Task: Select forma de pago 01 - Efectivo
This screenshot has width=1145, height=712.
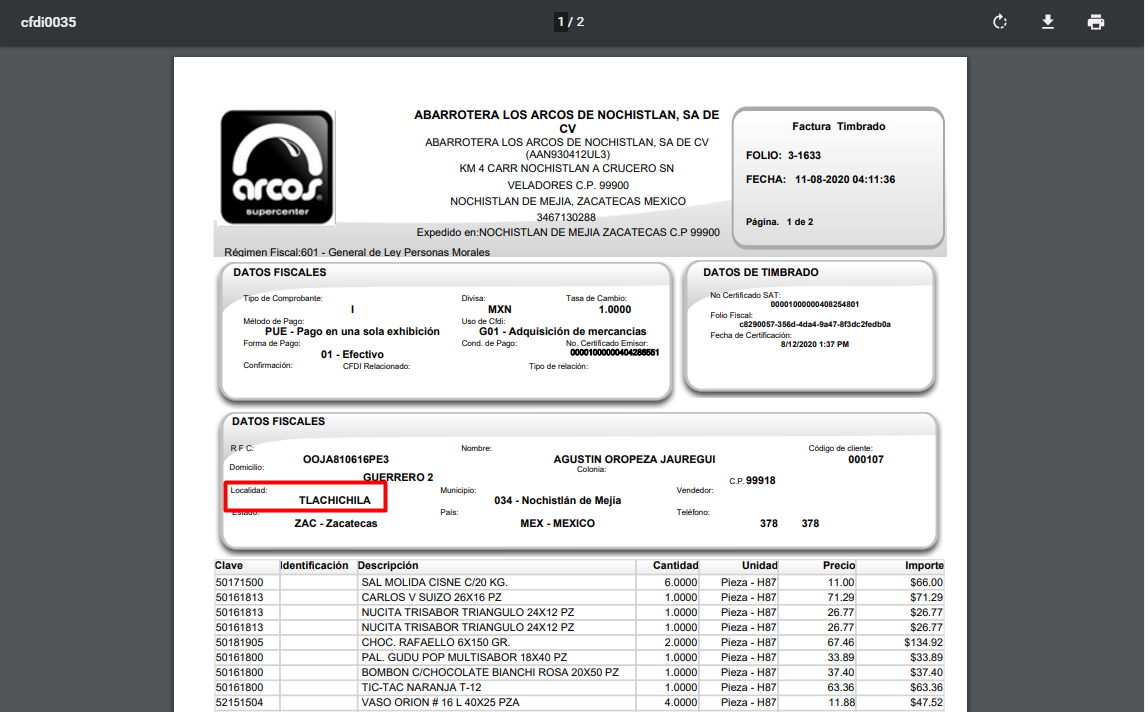Action: pyautogui.click(x=352, y=354)
